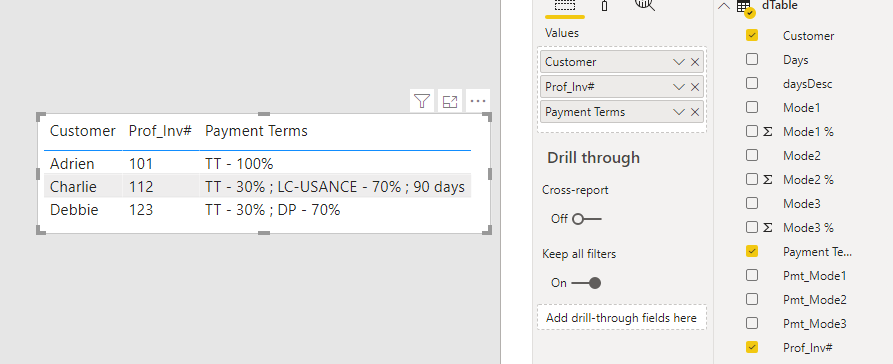Image resolution: width=893 pixels, height=364 pixels.
Task: Switch off the Keep all filters toggle
Action: [x=587, y=283]
